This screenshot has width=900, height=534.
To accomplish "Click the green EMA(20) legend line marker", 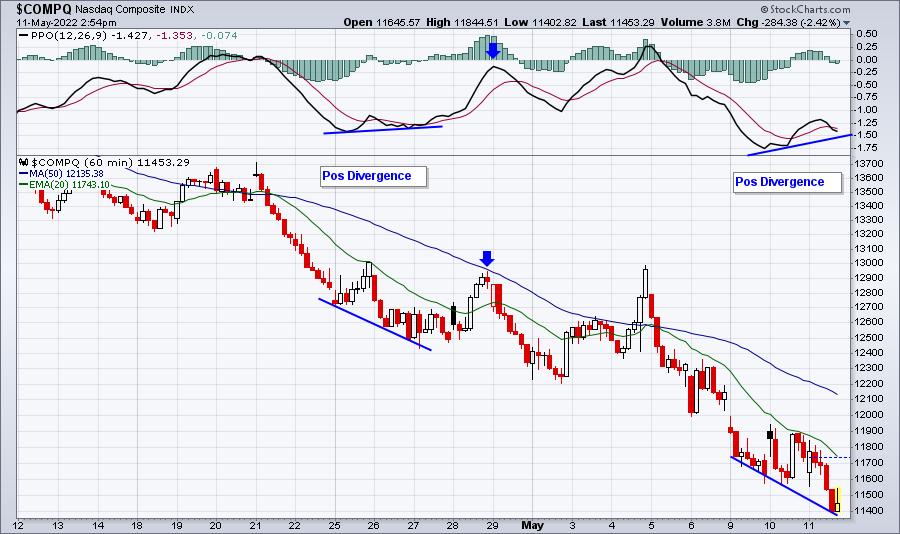I will [24, 184].
